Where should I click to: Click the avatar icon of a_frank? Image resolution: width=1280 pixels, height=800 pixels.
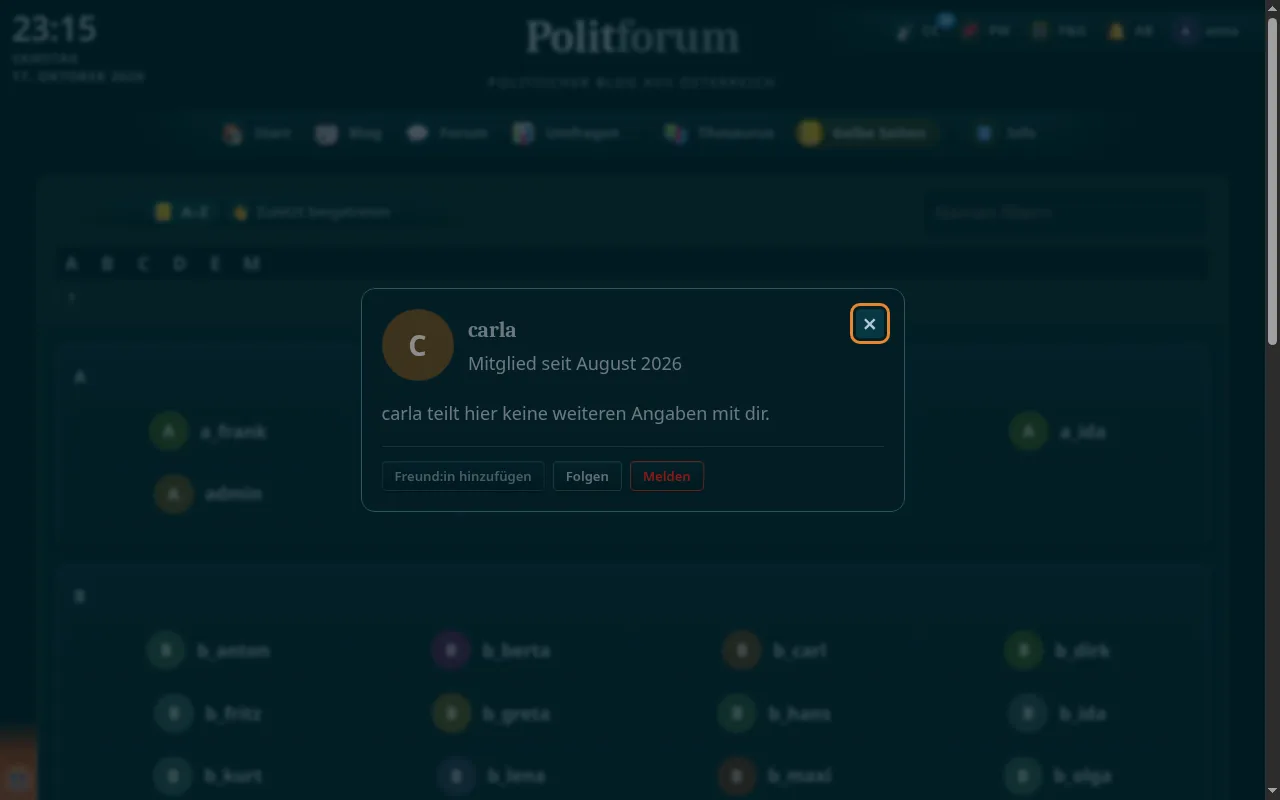click(x=169, y=432)
